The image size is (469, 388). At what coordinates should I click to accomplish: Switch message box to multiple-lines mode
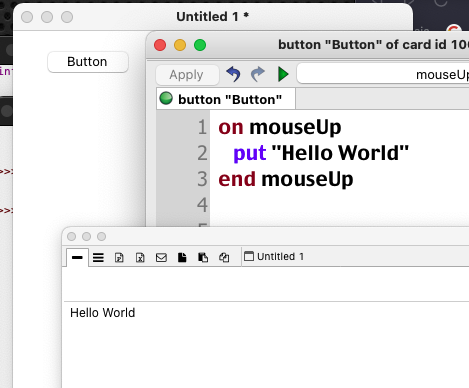pyautogui.click(x=98, y=257)
